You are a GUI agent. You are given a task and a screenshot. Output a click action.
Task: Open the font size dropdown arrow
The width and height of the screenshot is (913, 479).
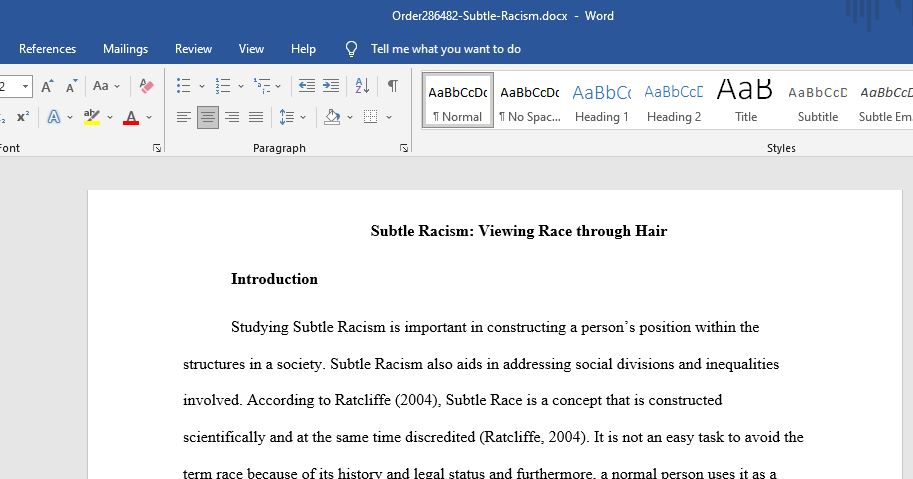click(25, 87)
